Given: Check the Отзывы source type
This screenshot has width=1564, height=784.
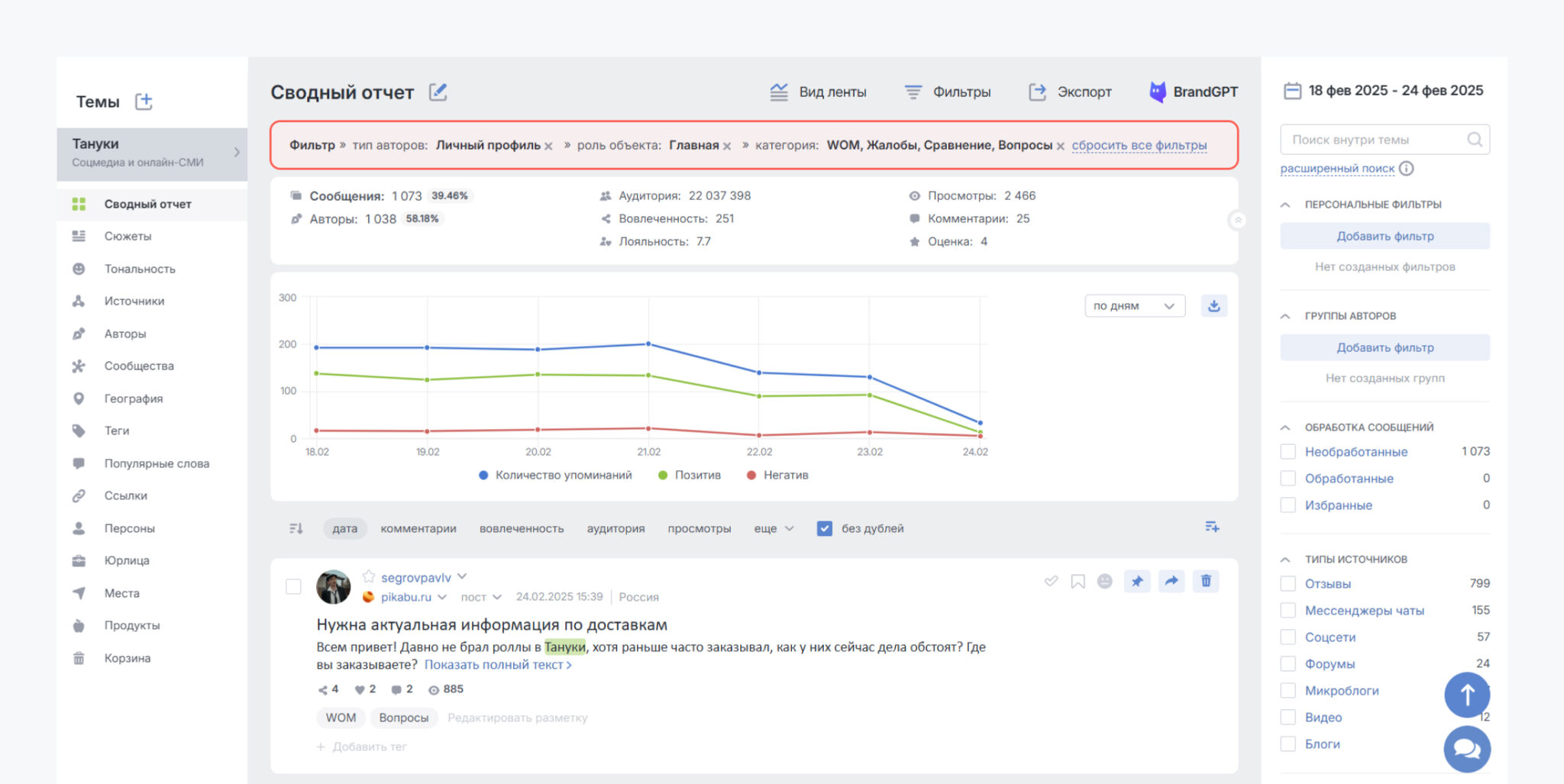Looking at the screenshot, I should pyautogui.click(x=1288, y=584).
